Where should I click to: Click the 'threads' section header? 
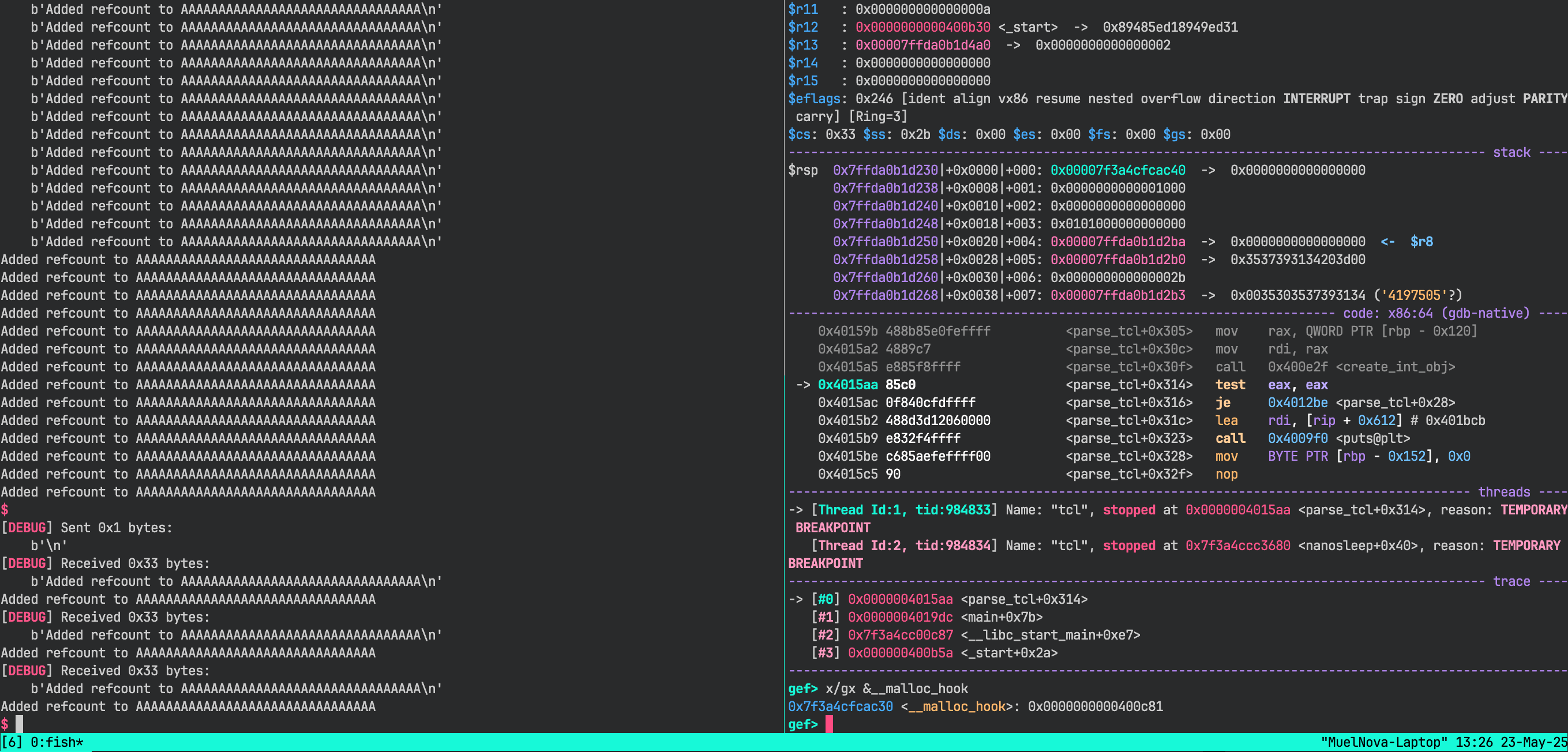tap(1503, 492)
